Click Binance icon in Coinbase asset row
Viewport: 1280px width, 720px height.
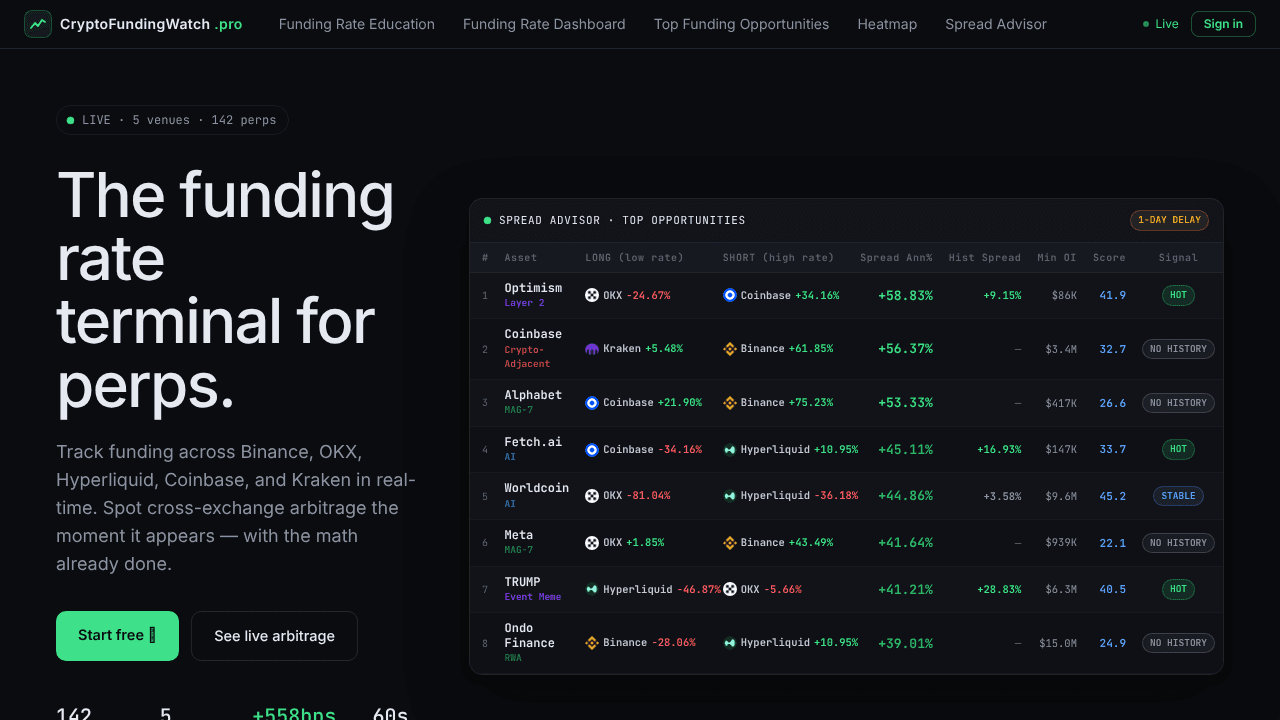coord(730,349)
